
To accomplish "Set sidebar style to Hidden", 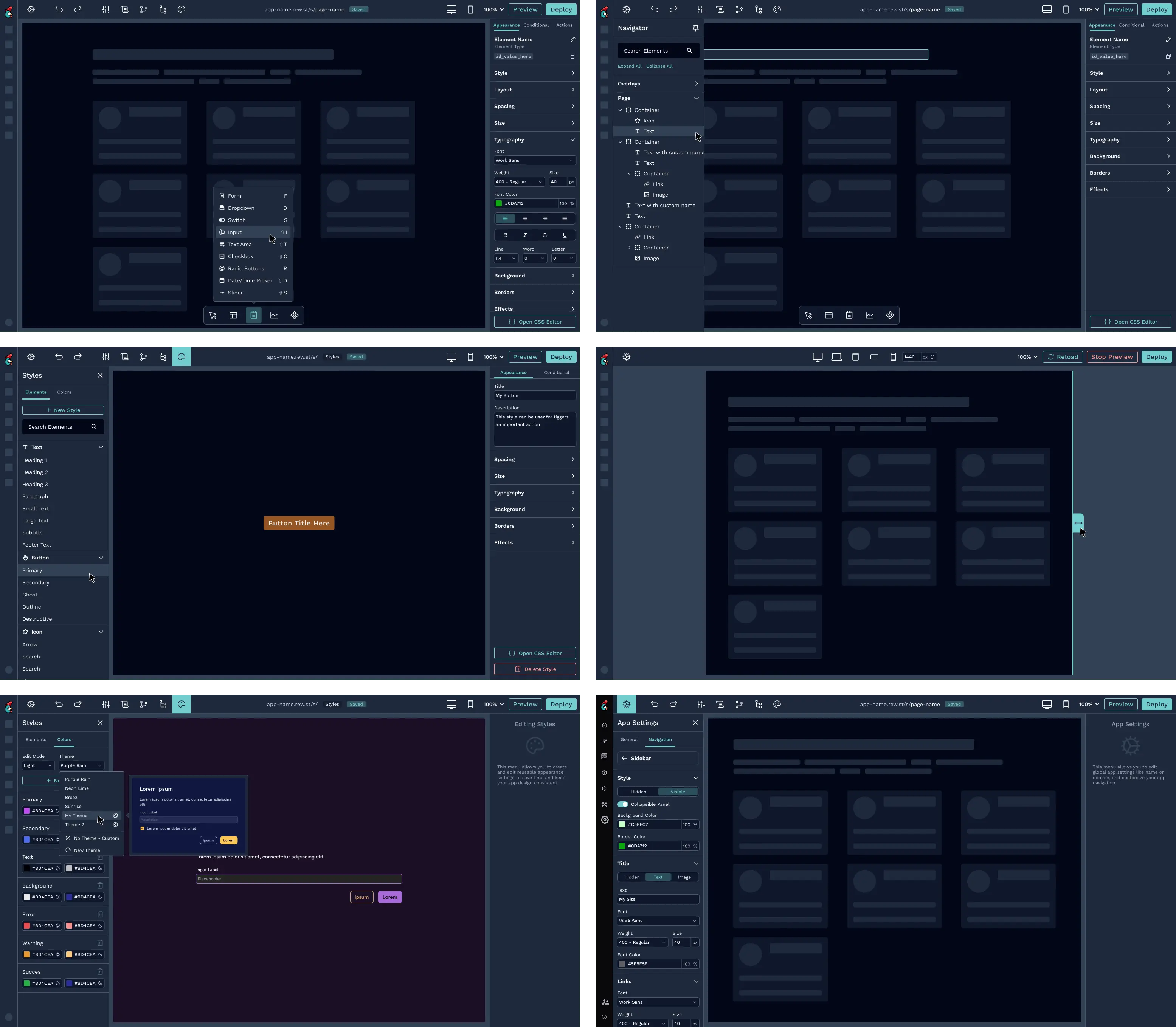I will pyautogui.click(x=638, y=792).
